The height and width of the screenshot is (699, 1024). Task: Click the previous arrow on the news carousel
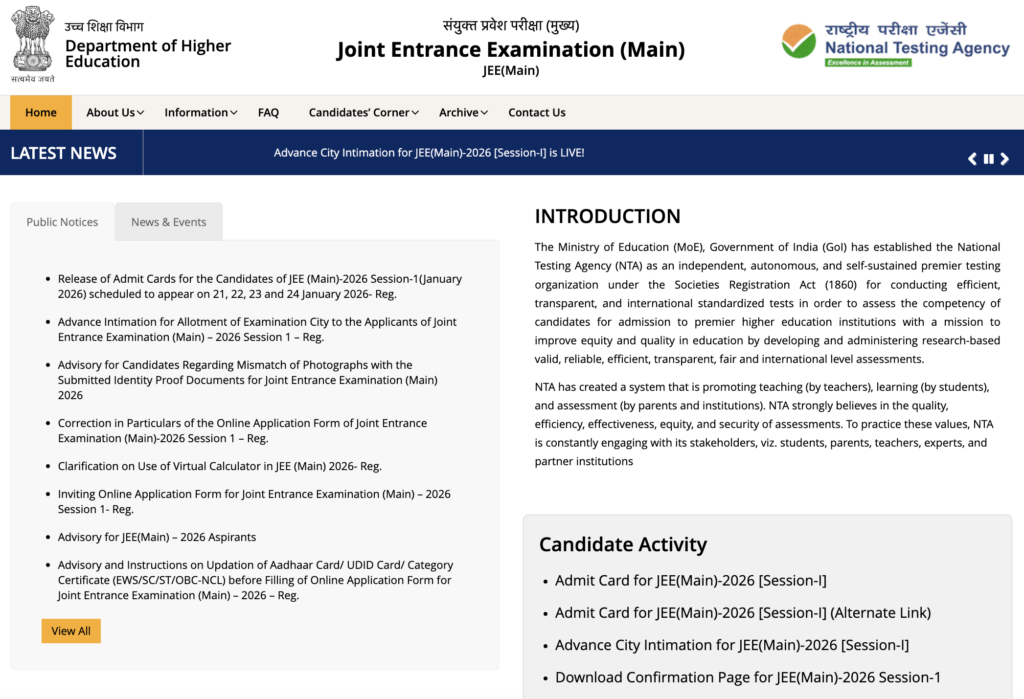(971, 157)
